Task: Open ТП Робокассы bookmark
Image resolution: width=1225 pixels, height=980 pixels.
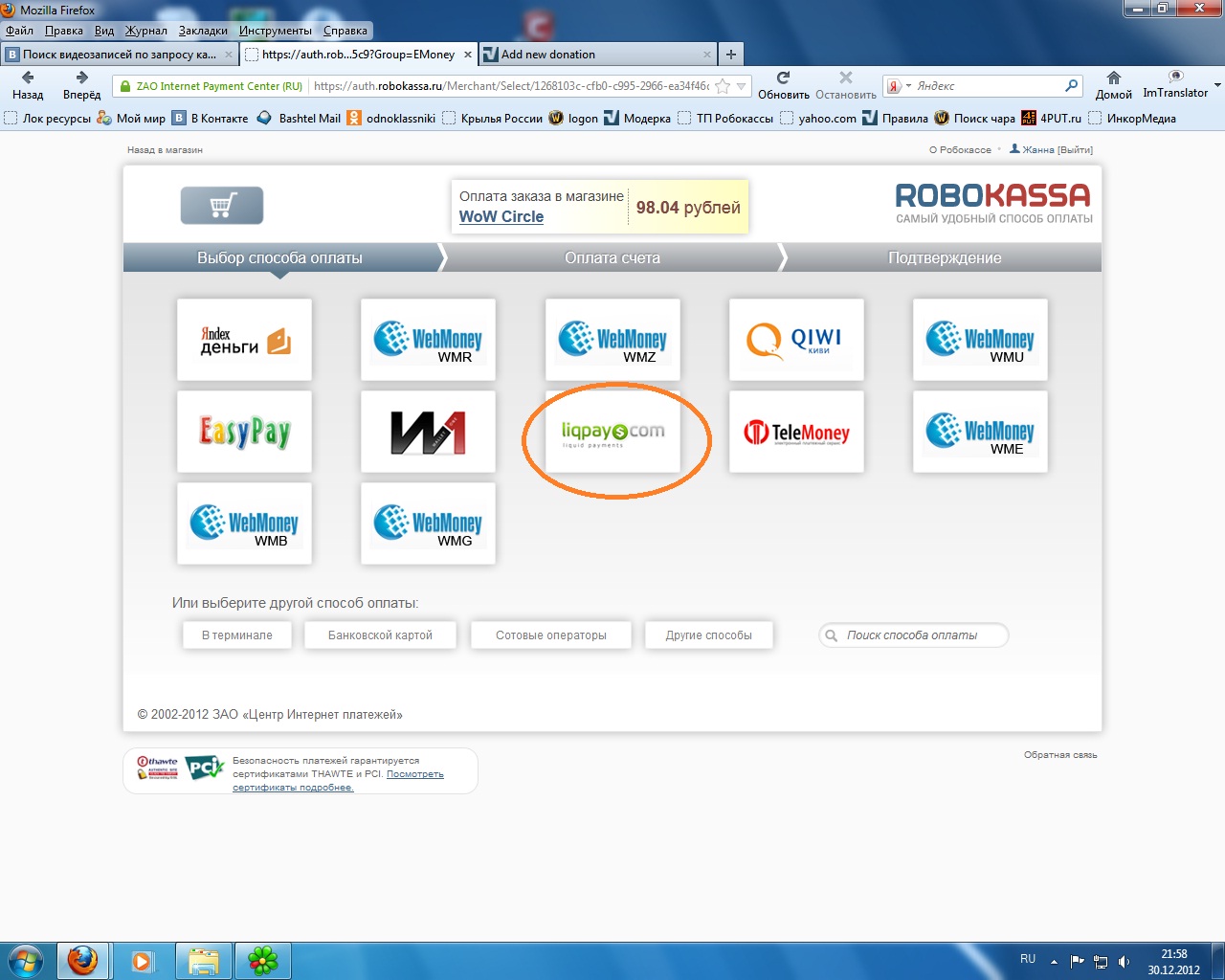Action: click(725, 119)
